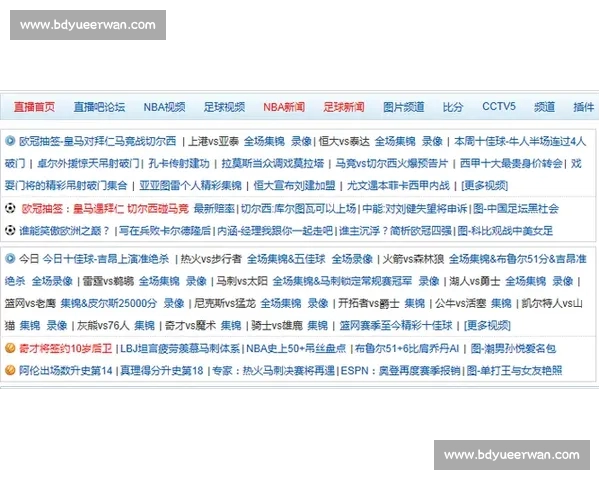This screenshot has width=600, height=480.
Task: Open the link 拉莫斯当众调戏莫拉塔
Action: [x=273, y=163]
